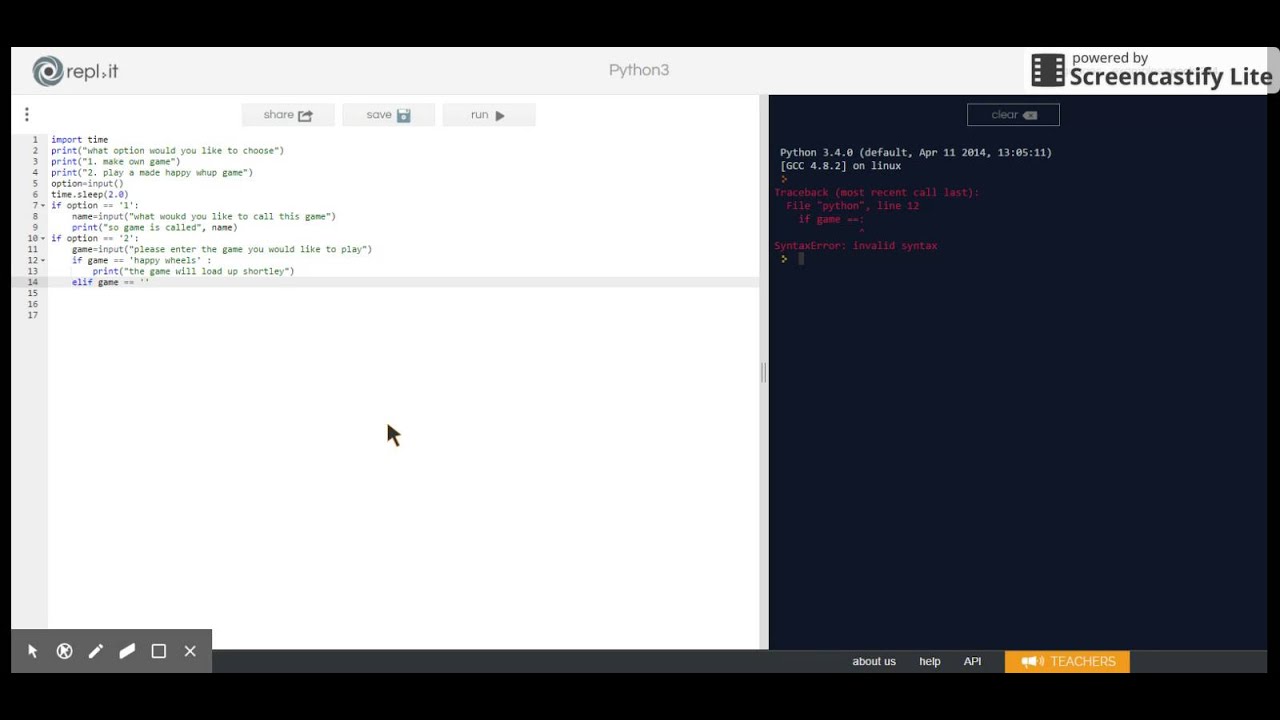Viewport: 1280px width, 720px height.
Task: Select the Screencastify mouse pointer tool
Action: (x=33, y=651)
